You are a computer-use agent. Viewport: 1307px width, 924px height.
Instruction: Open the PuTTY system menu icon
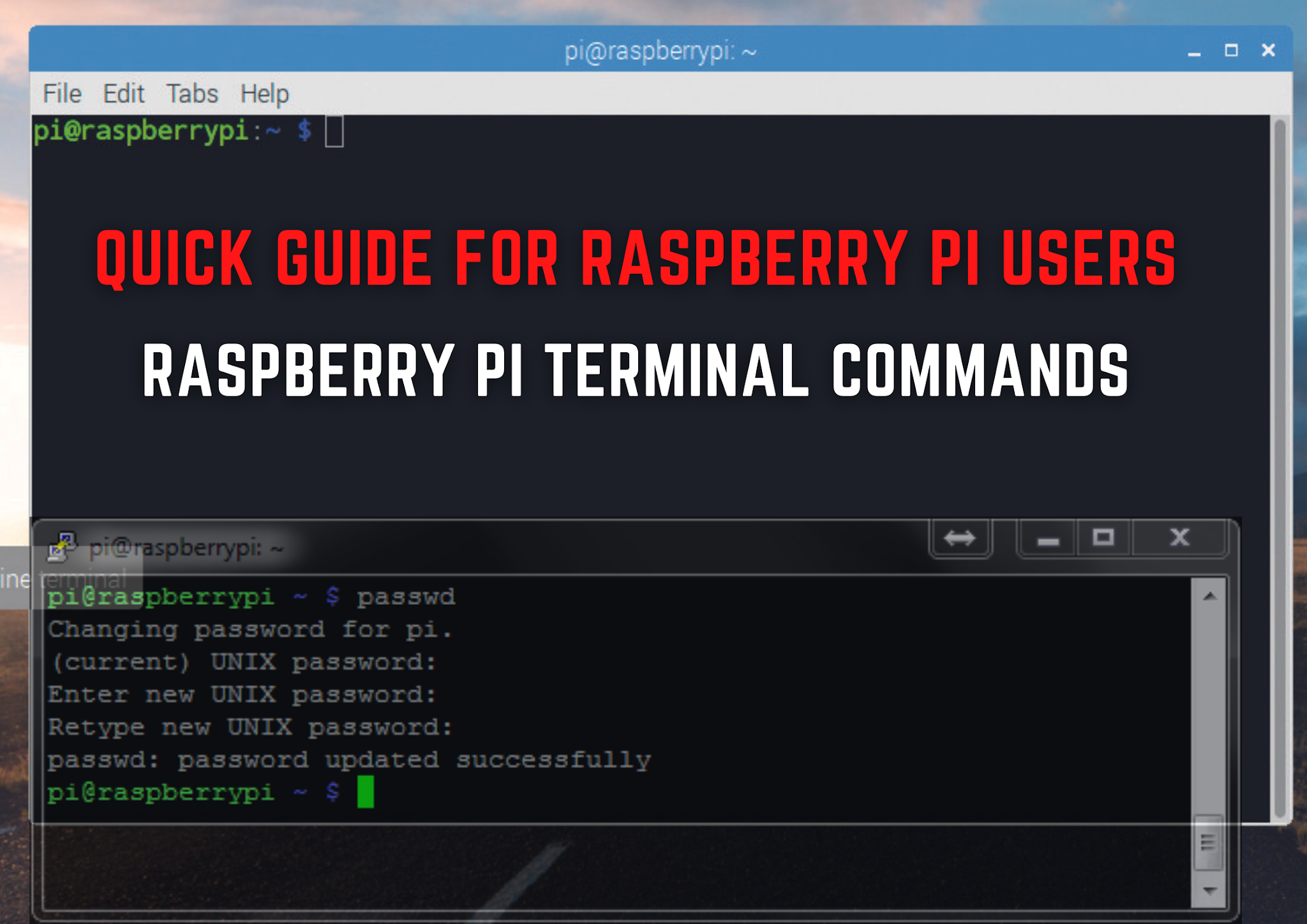(x=62, y=546)
